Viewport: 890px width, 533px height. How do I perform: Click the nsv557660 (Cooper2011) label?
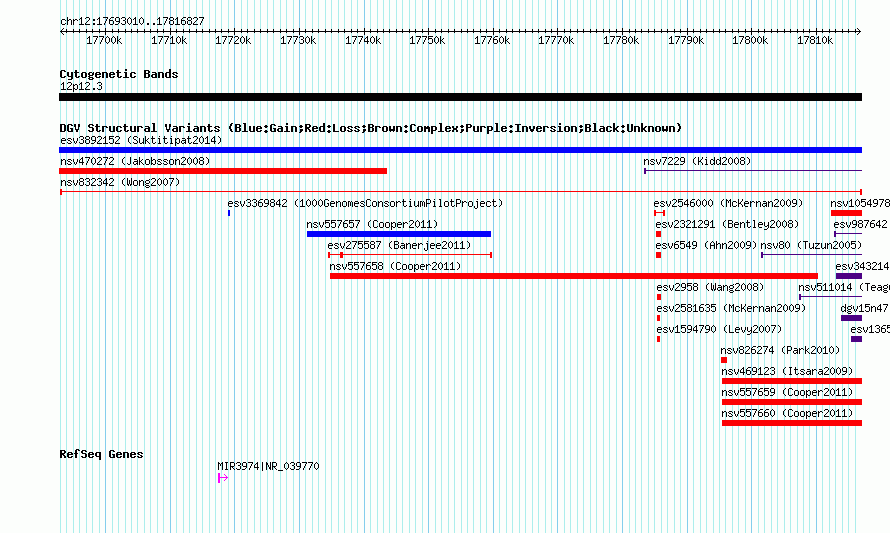tap(787, 413)
